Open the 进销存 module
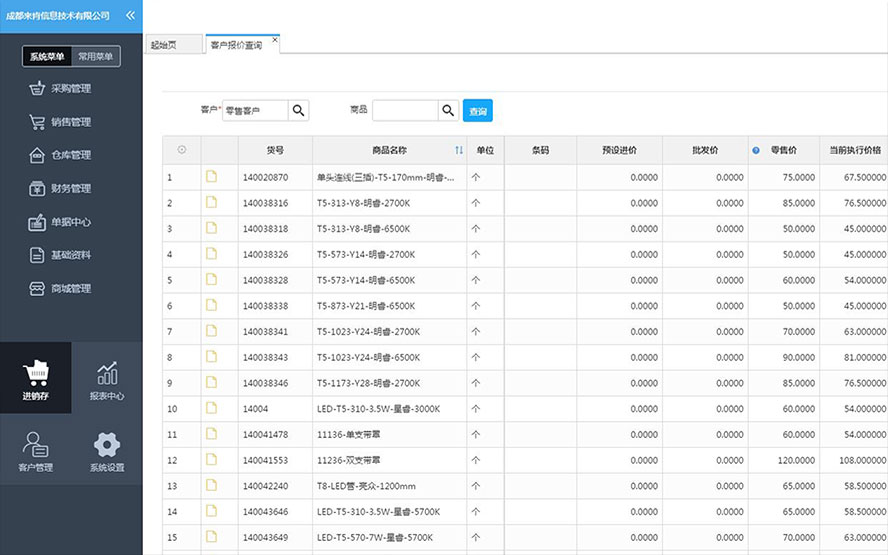The width and height of the screenshot is (888, 555). [x=36, y=379]
